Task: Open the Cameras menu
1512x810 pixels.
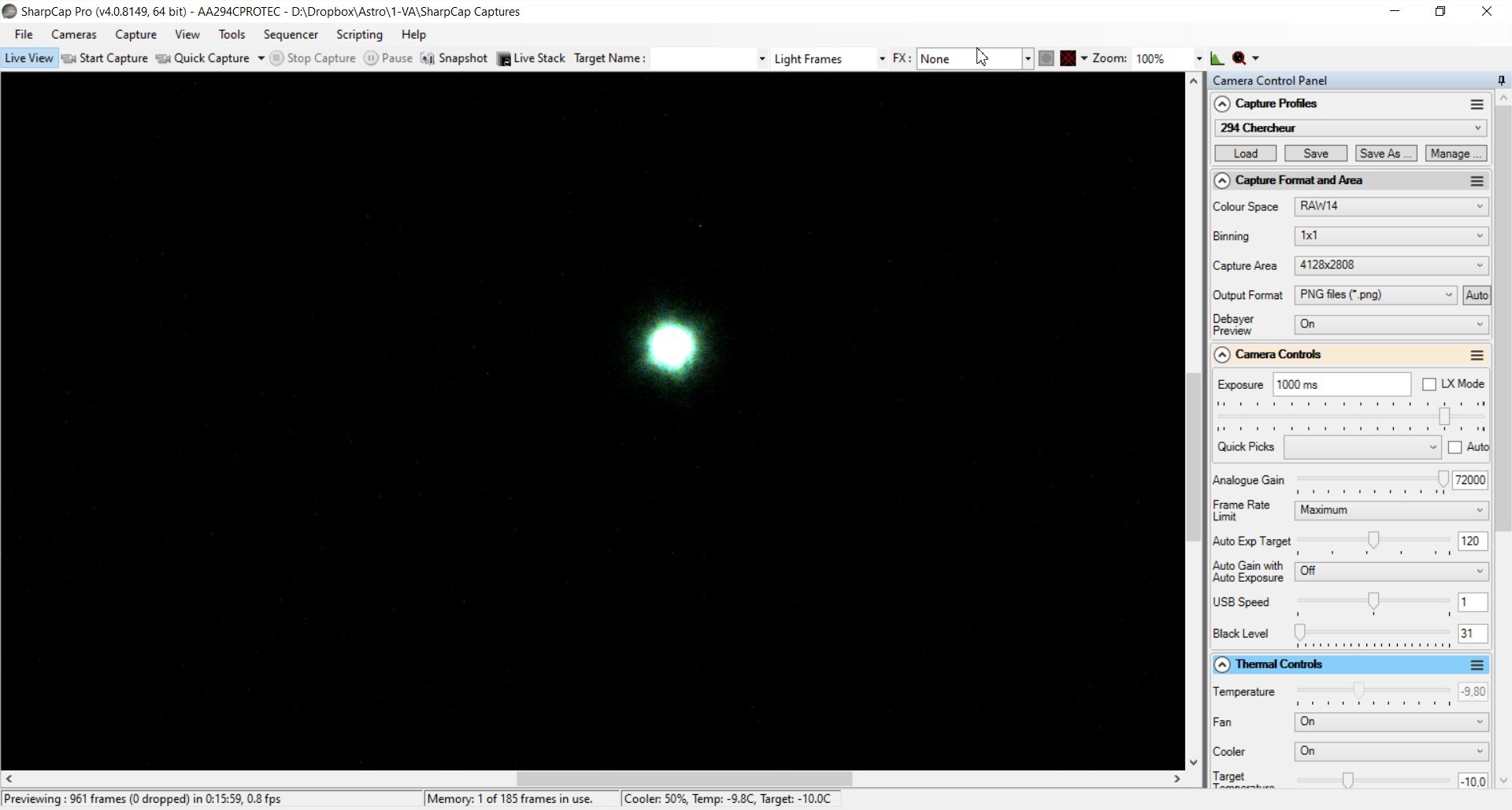Action: [x=74, y=35]
